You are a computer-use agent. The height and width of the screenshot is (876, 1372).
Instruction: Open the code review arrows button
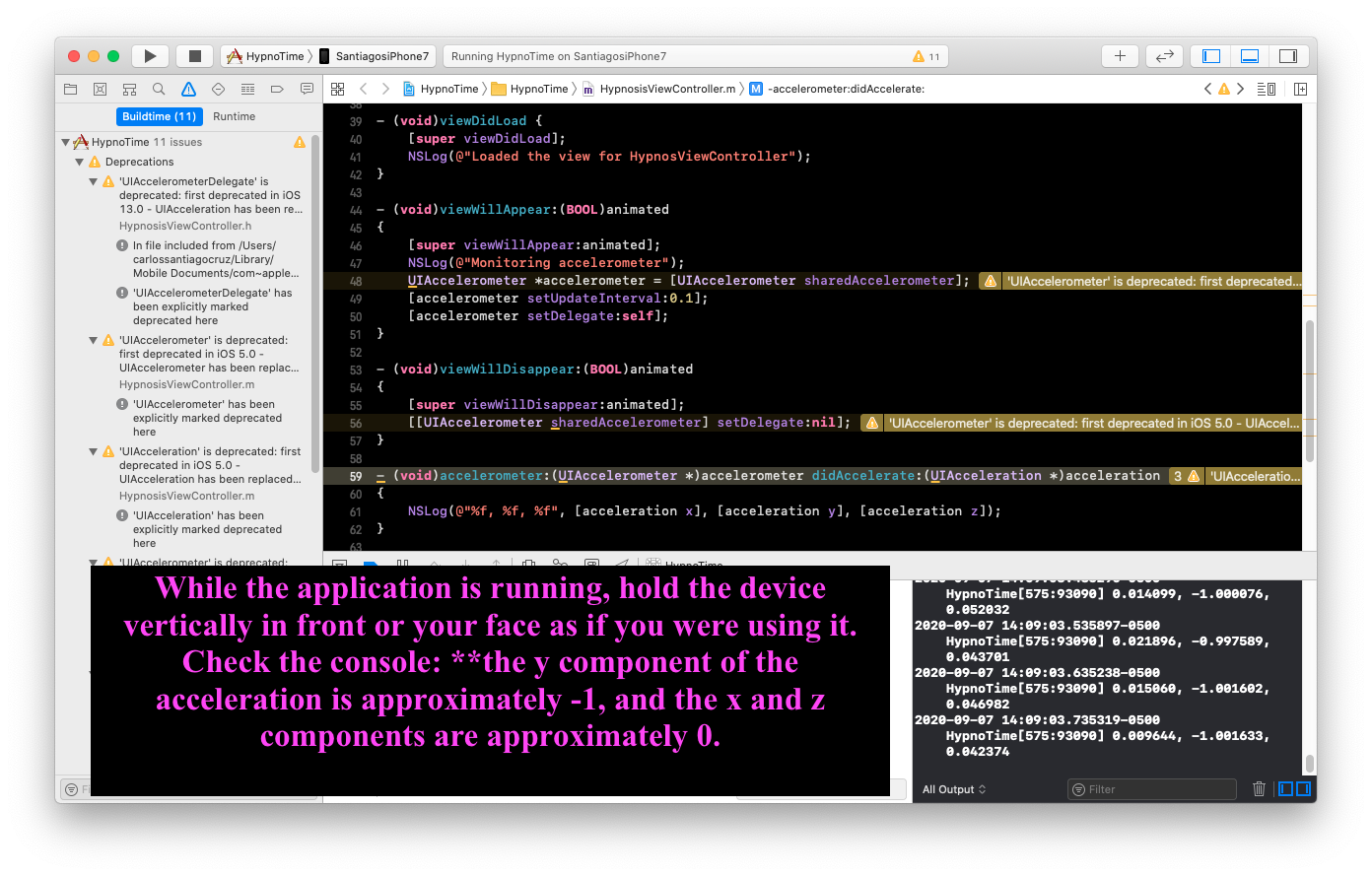(x=1164, y=56)
